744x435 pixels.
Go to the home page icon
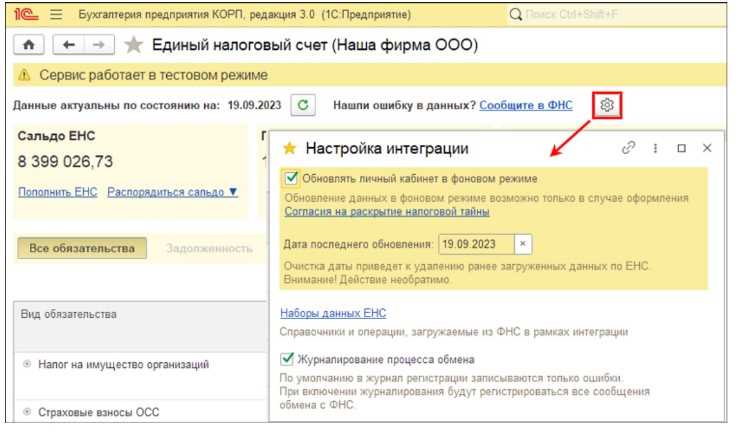(29, 45)
